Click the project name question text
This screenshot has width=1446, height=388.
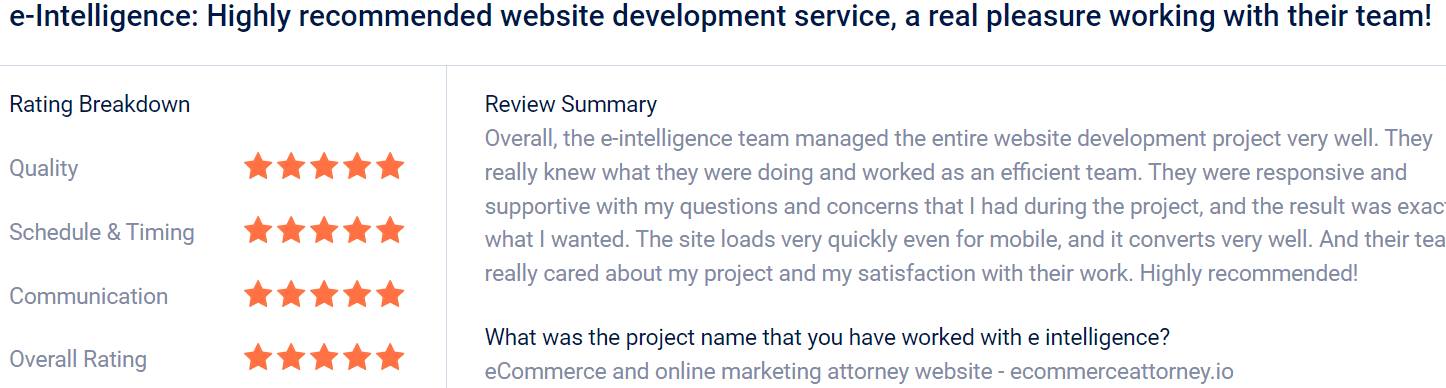tap(828, 337)
